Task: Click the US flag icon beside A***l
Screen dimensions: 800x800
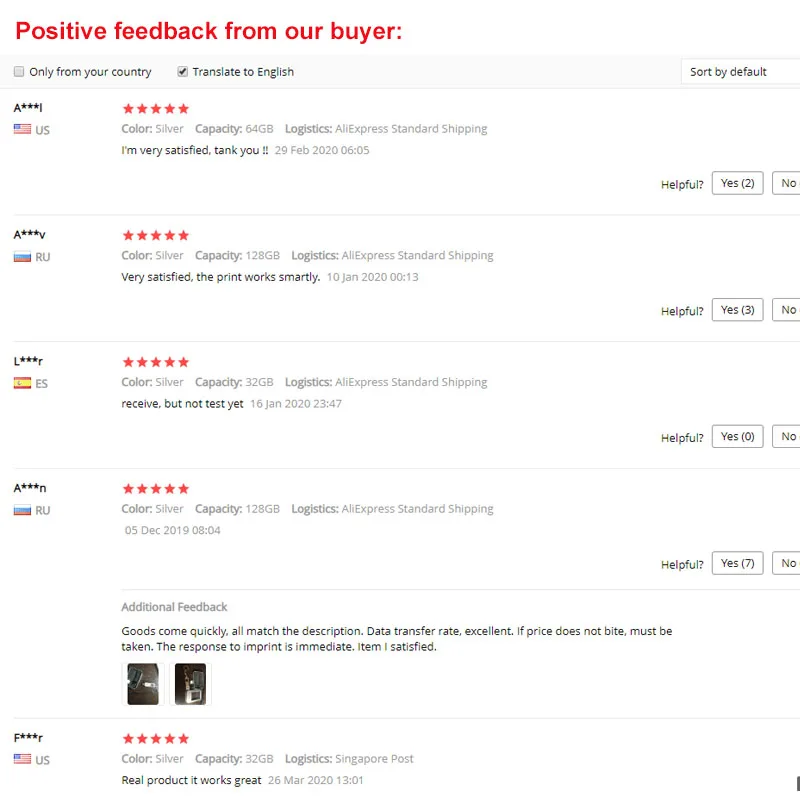Action: [x=22, y=129]
